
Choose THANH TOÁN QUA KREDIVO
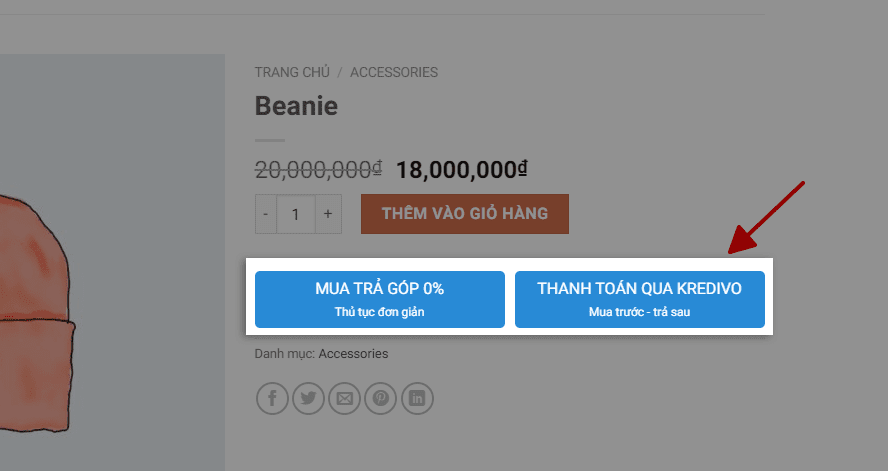639,299
